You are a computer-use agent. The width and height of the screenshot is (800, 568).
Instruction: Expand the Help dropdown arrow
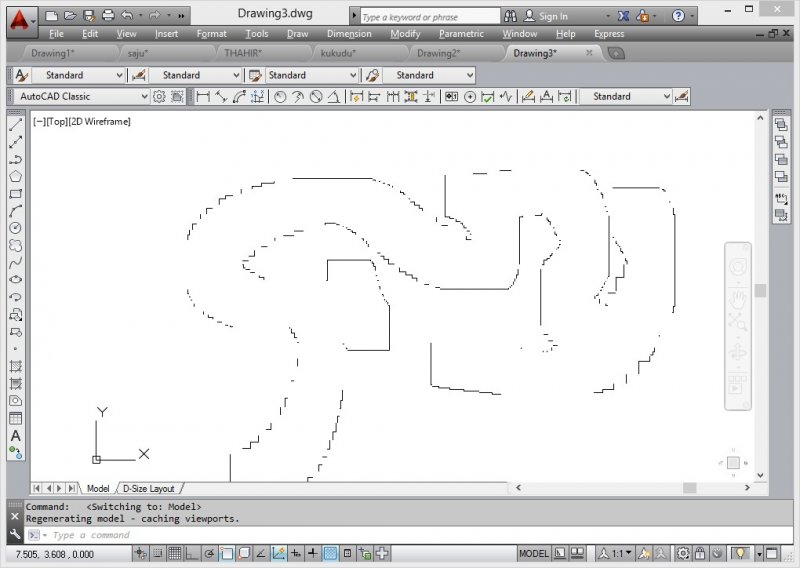tap(692, 16)
